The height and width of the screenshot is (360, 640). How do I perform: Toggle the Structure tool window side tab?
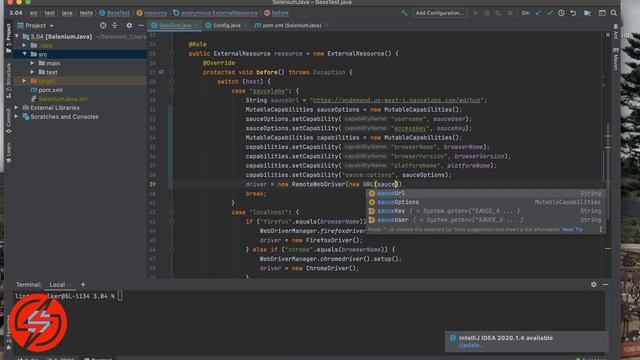coord(9,80)
